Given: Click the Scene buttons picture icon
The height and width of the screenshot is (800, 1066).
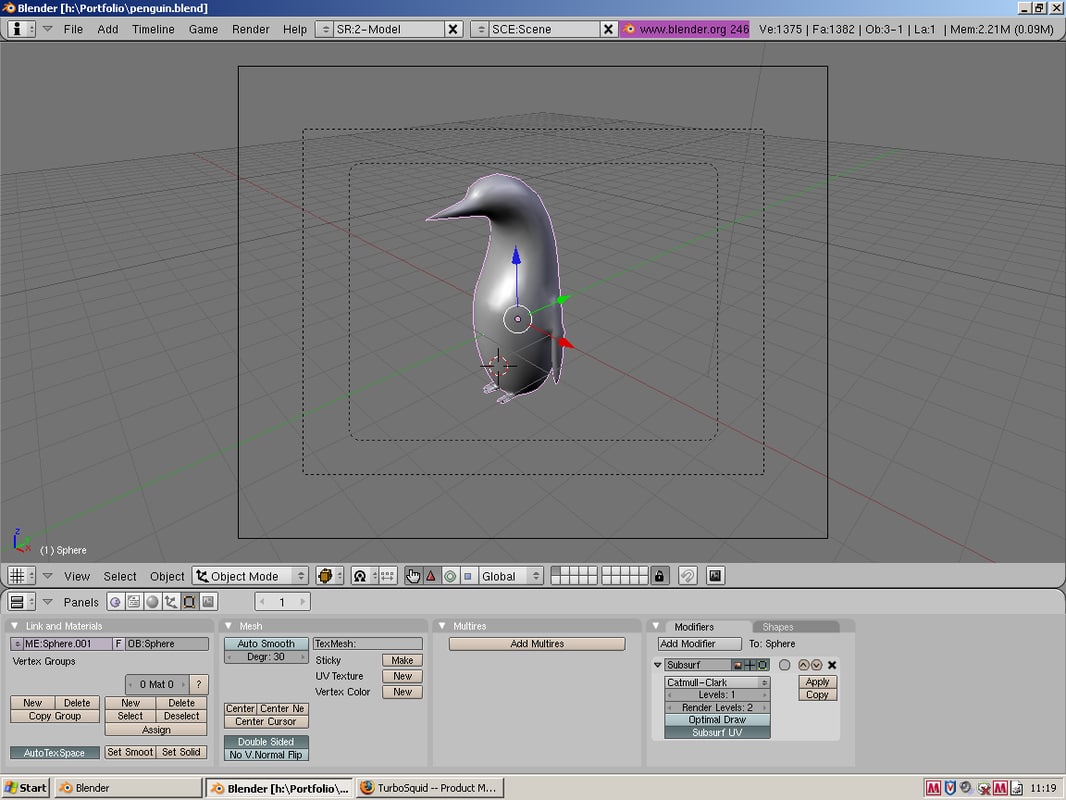Looking at the screenshot, I should 206,601.
